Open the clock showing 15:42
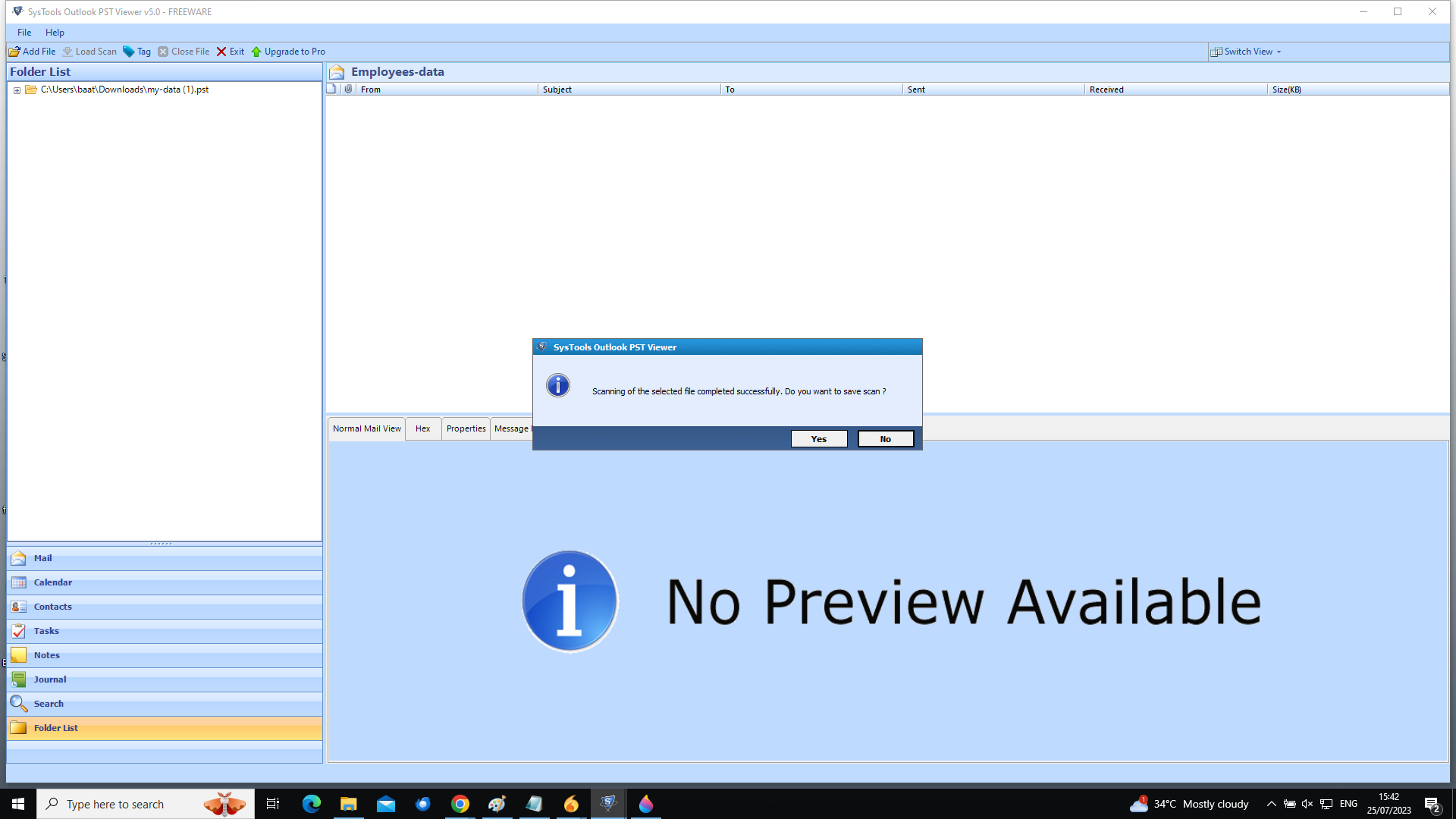The image size is (1456, 819). [1389, 804]
